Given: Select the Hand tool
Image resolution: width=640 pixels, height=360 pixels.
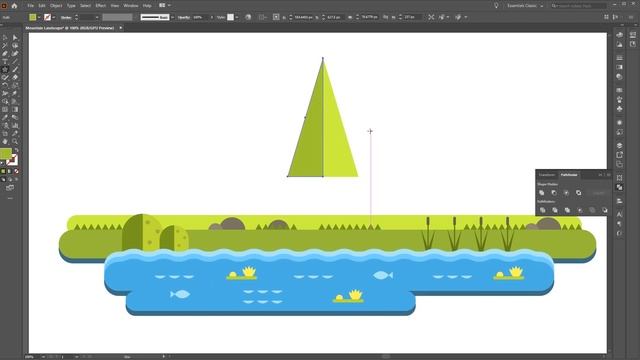Looking at the screenshot, I should pyautogui.click(x=5, y=141).
